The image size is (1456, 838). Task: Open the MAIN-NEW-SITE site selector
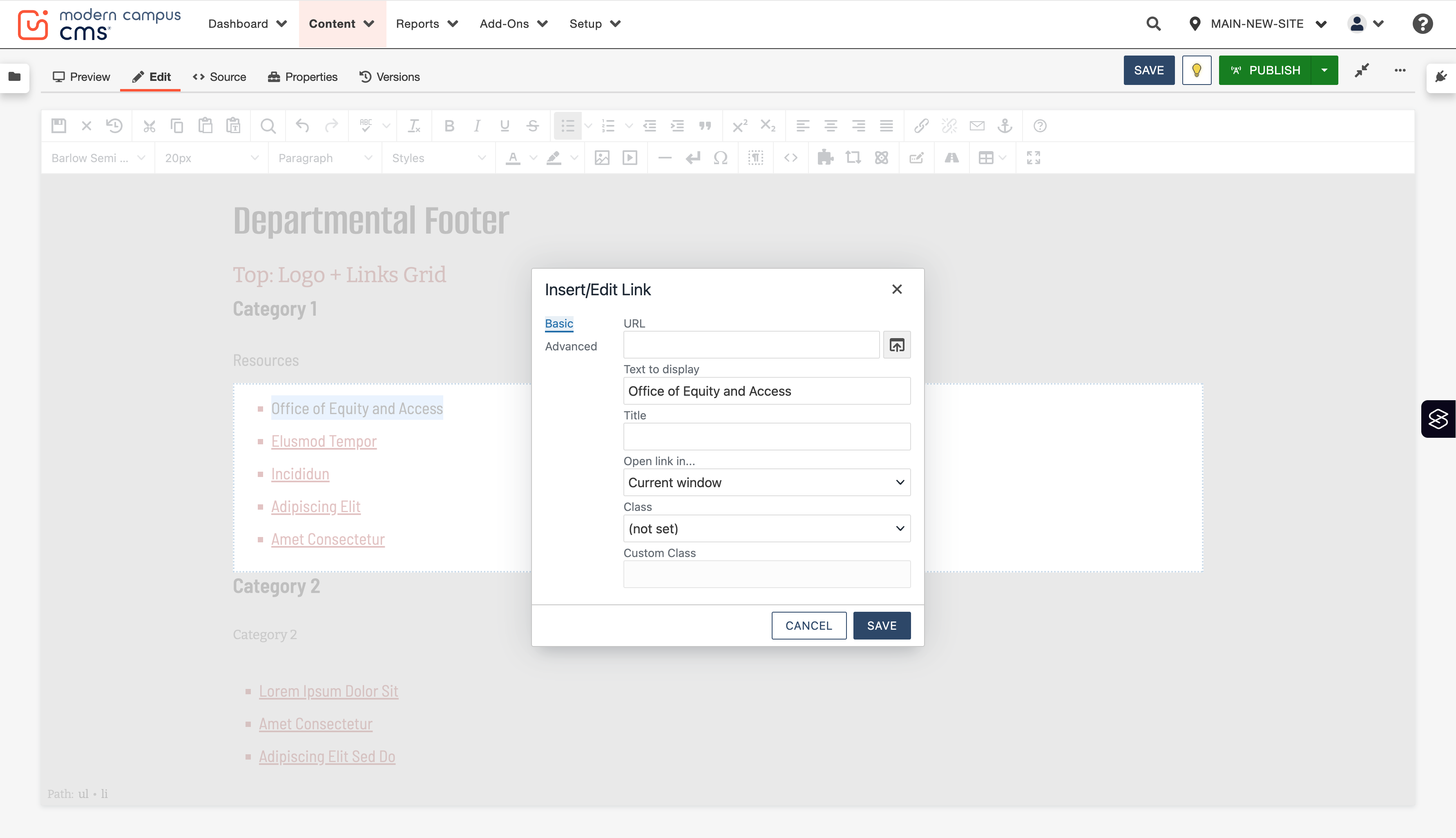tap(1258, 24)
